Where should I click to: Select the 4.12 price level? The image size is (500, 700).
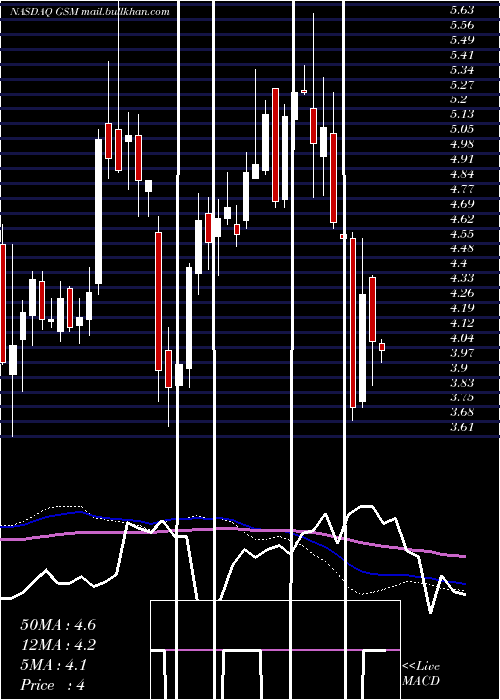(462, 323)
